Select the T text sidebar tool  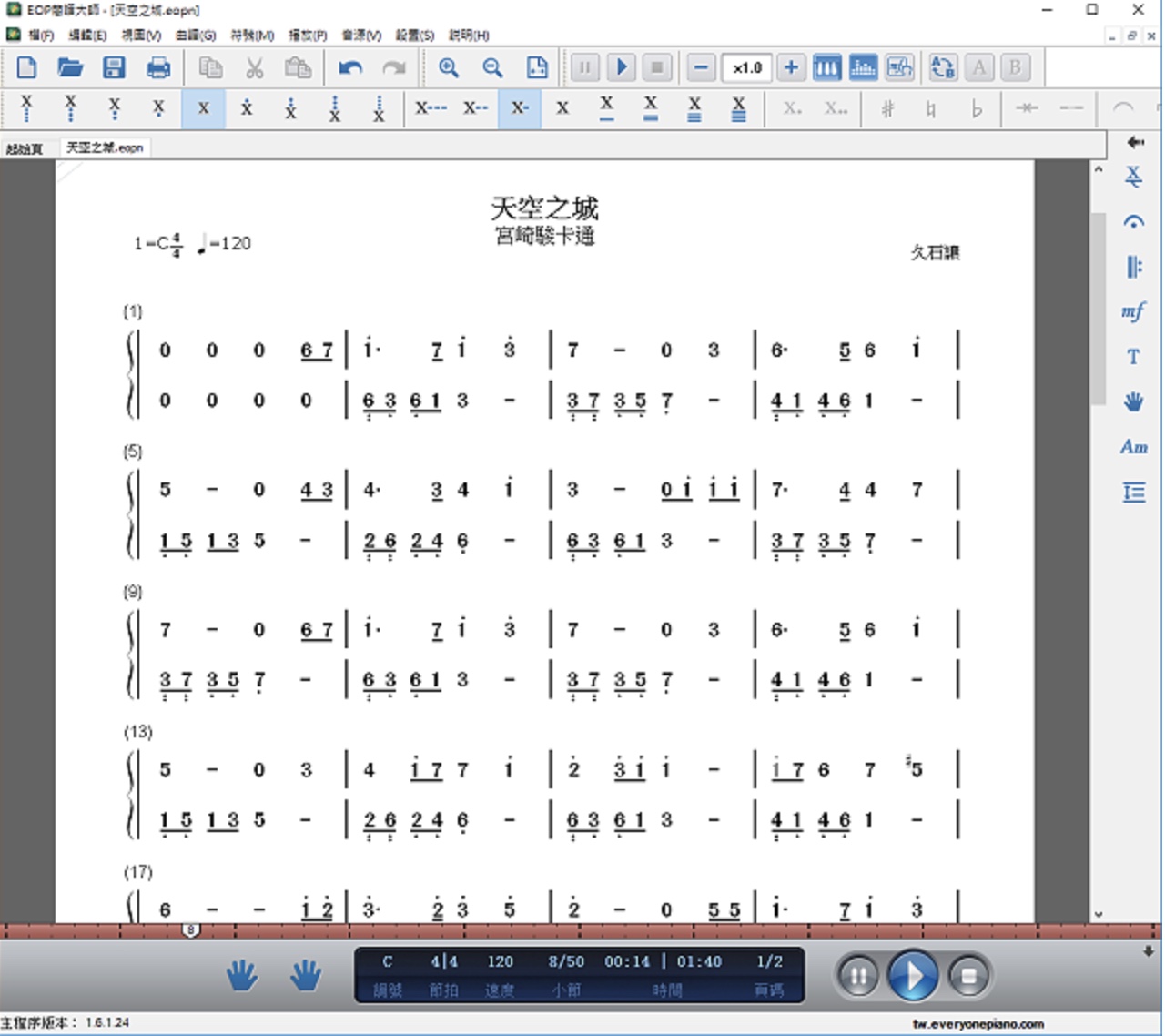[x=1133, y=357]
